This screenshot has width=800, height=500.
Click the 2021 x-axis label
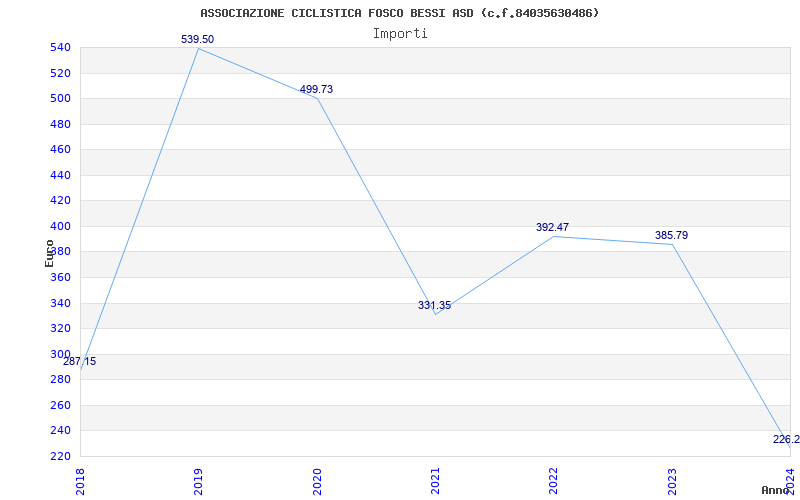(x=435, y=482)
